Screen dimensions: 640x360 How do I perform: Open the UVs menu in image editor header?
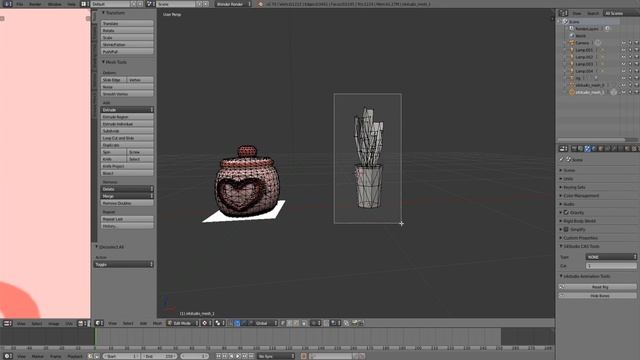(69, 324)
